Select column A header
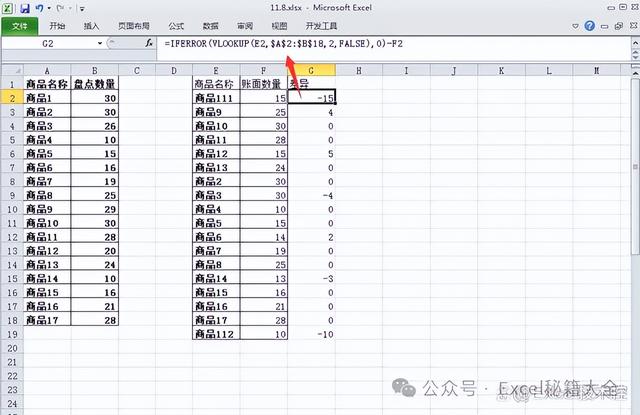The height and width of the screenshot is (415, 640). click(x=47, y=71)
